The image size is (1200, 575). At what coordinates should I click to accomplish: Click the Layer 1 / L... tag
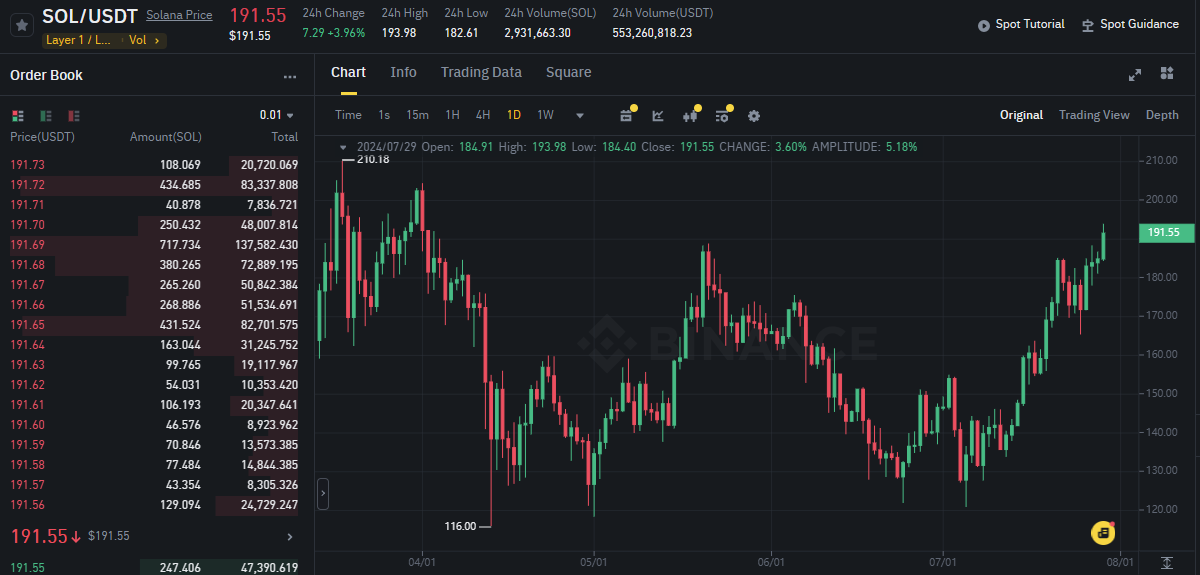pos(79,41)
